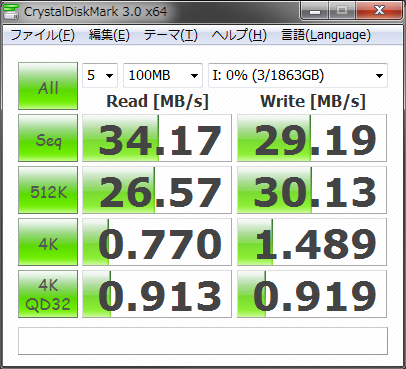This screenshot has width=406, height=369.
Task: Select the Seq read result 34.17
Action: [x=157, y=138]
